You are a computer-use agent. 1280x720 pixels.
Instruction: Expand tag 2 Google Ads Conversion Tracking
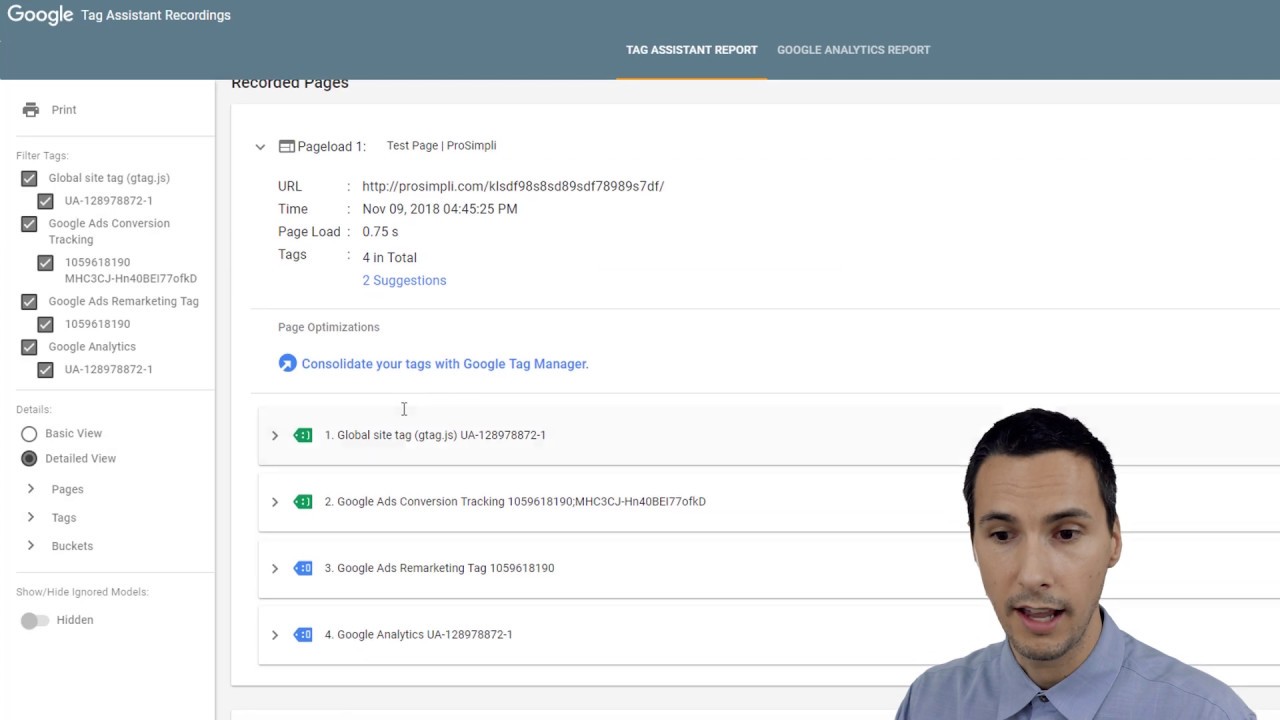tap(275, 501)
